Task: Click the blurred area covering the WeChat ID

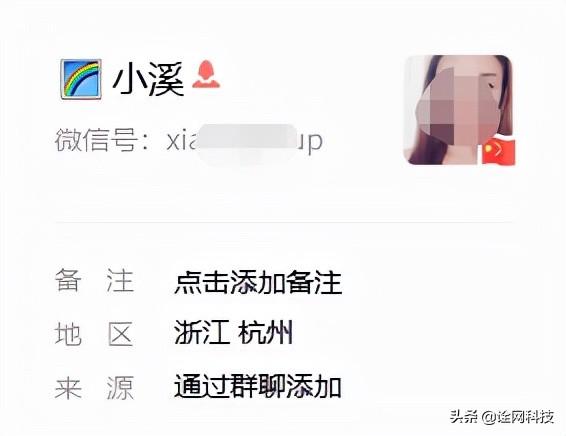Action: [x=247, y=144]
